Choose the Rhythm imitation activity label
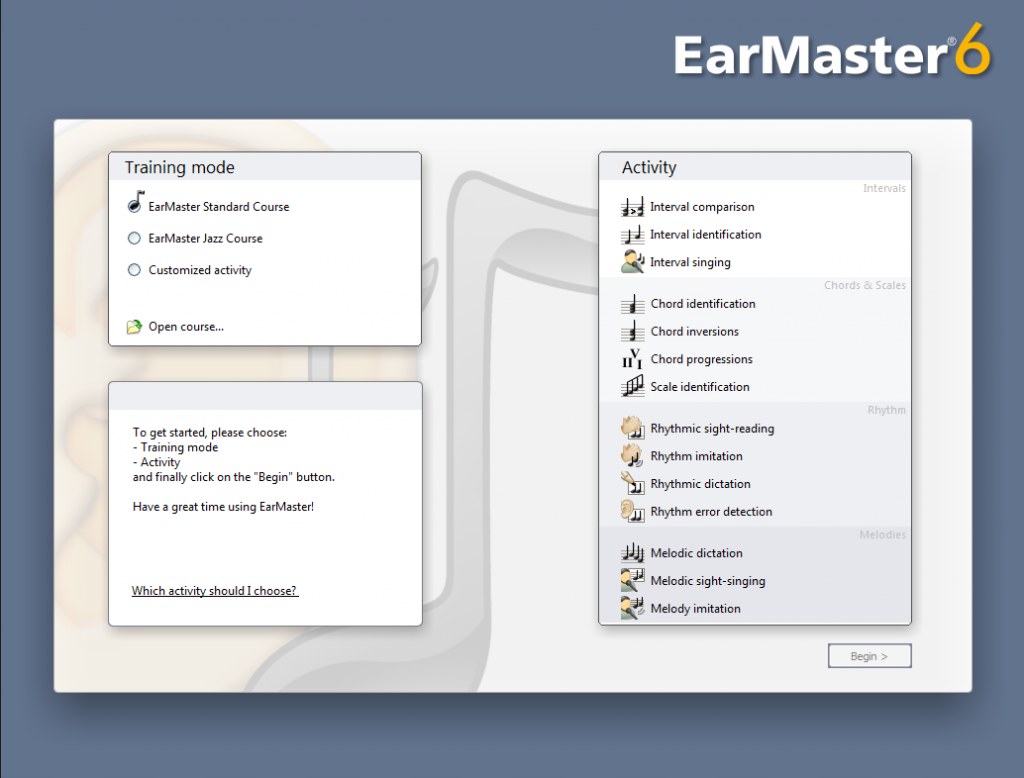Screen dimensions: 1024x778 tap(696, 456)
